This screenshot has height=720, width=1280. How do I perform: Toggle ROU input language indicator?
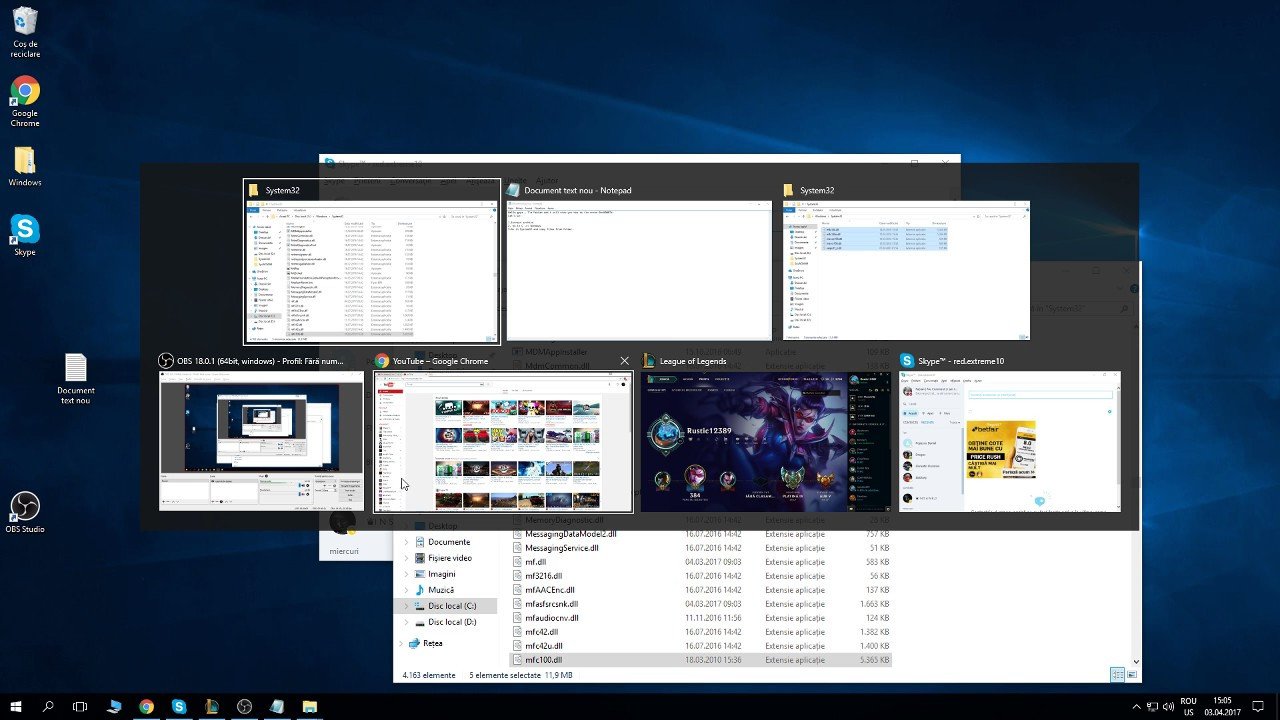click(1188, 707)
